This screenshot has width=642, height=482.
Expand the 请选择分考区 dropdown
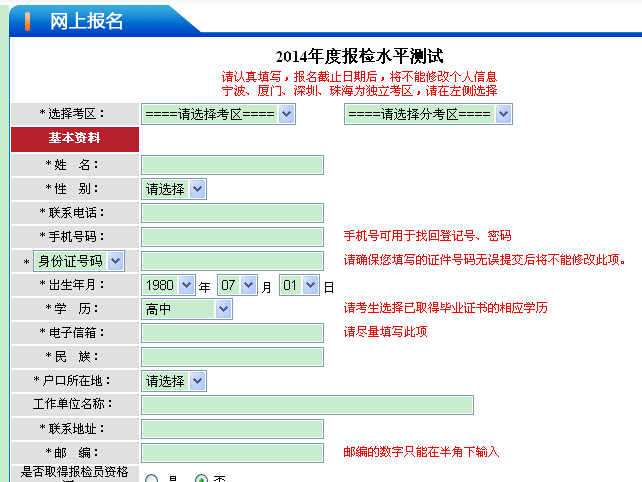pyautogui.click(x=427, y=114)
